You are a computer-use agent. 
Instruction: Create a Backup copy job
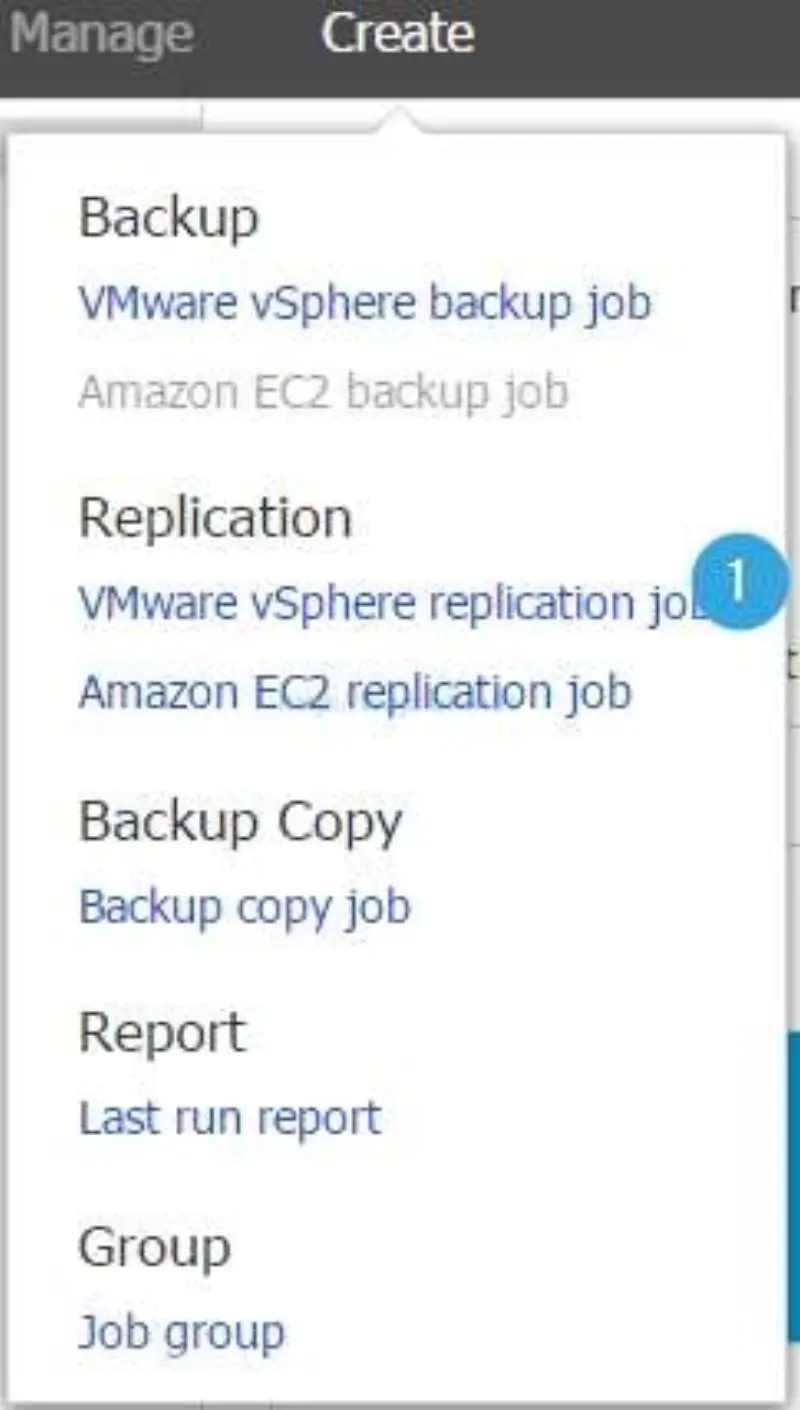click(244, 906)
